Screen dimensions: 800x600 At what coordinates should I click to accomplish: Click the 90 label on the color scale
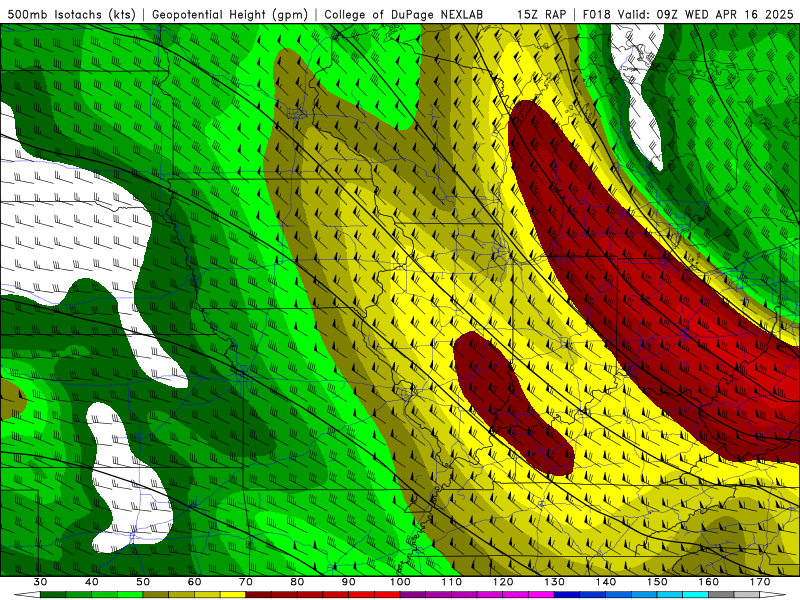click(x=348, y=582)
